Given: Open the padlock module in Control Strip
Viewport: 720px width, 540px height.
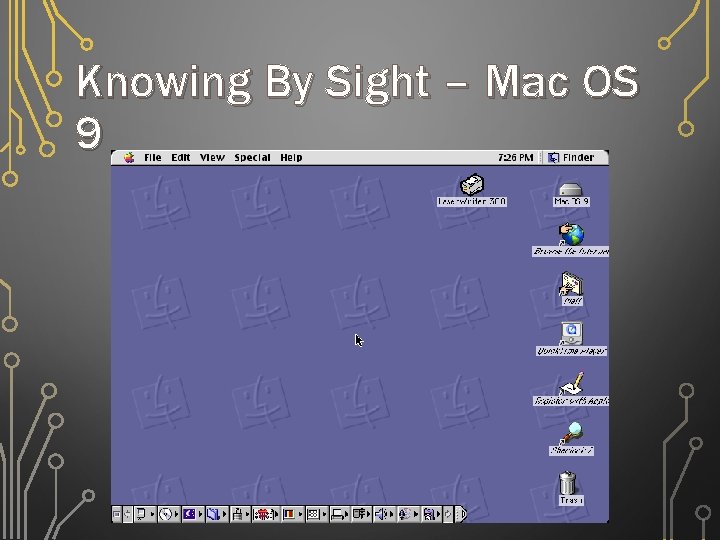Looking at the screenshot, I should (241, 514).
